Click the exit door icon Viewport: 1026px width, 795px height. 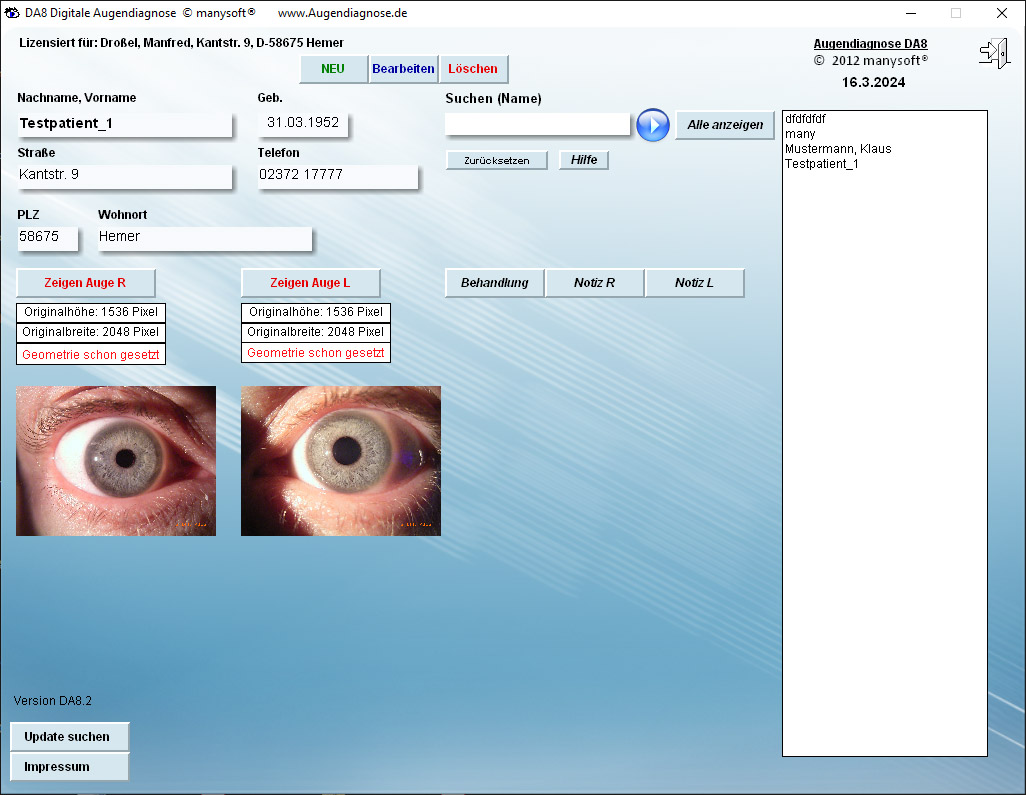pyautogui.click(x=993, y=53)
